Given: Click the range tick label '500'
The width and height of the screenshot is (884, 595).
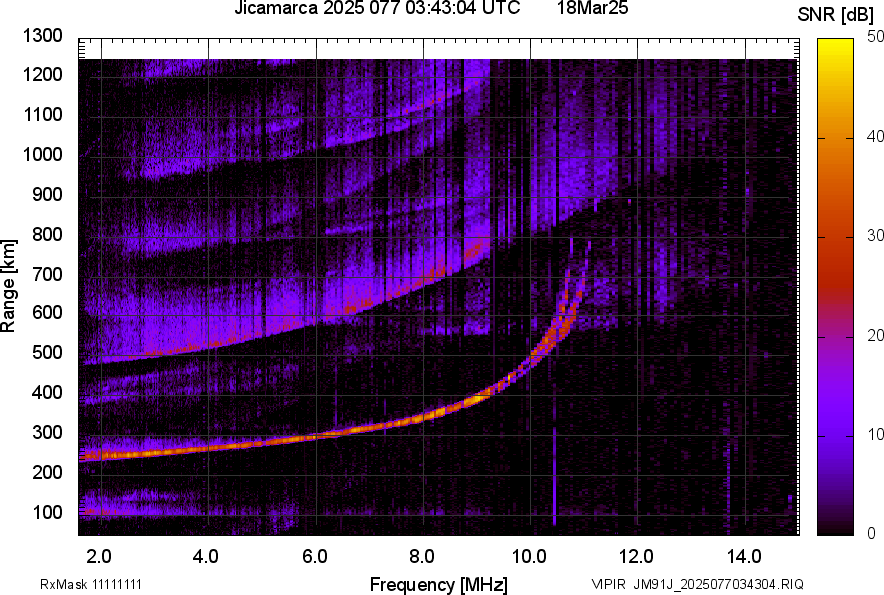Looking at the screenshot, I should 47,352.
